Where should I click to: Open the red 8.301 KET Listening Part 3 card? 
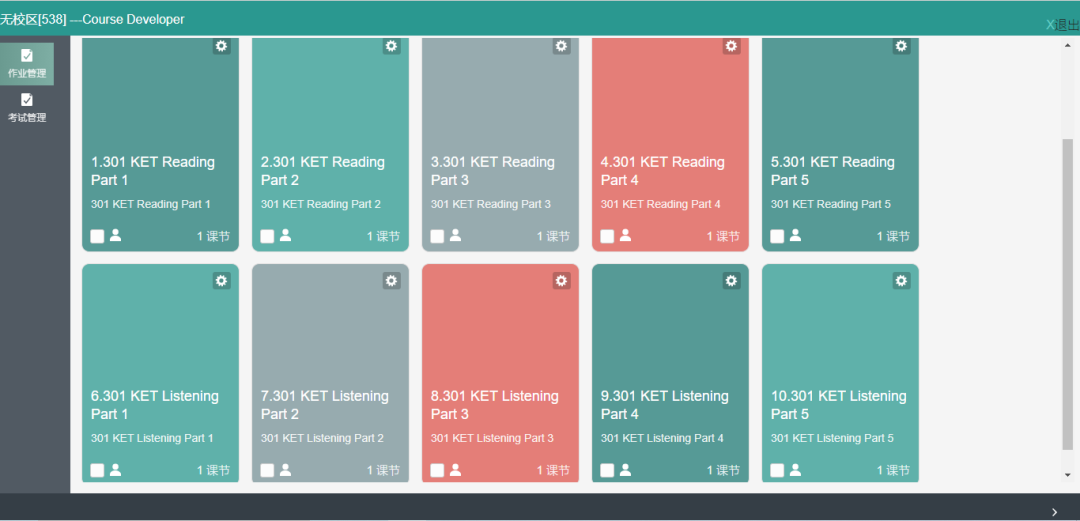coord(500,373)
